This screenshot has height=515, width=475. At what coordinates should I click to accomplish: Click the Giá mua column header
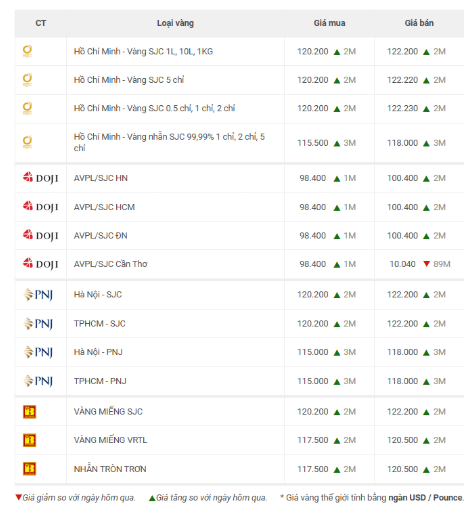point(329,23)
